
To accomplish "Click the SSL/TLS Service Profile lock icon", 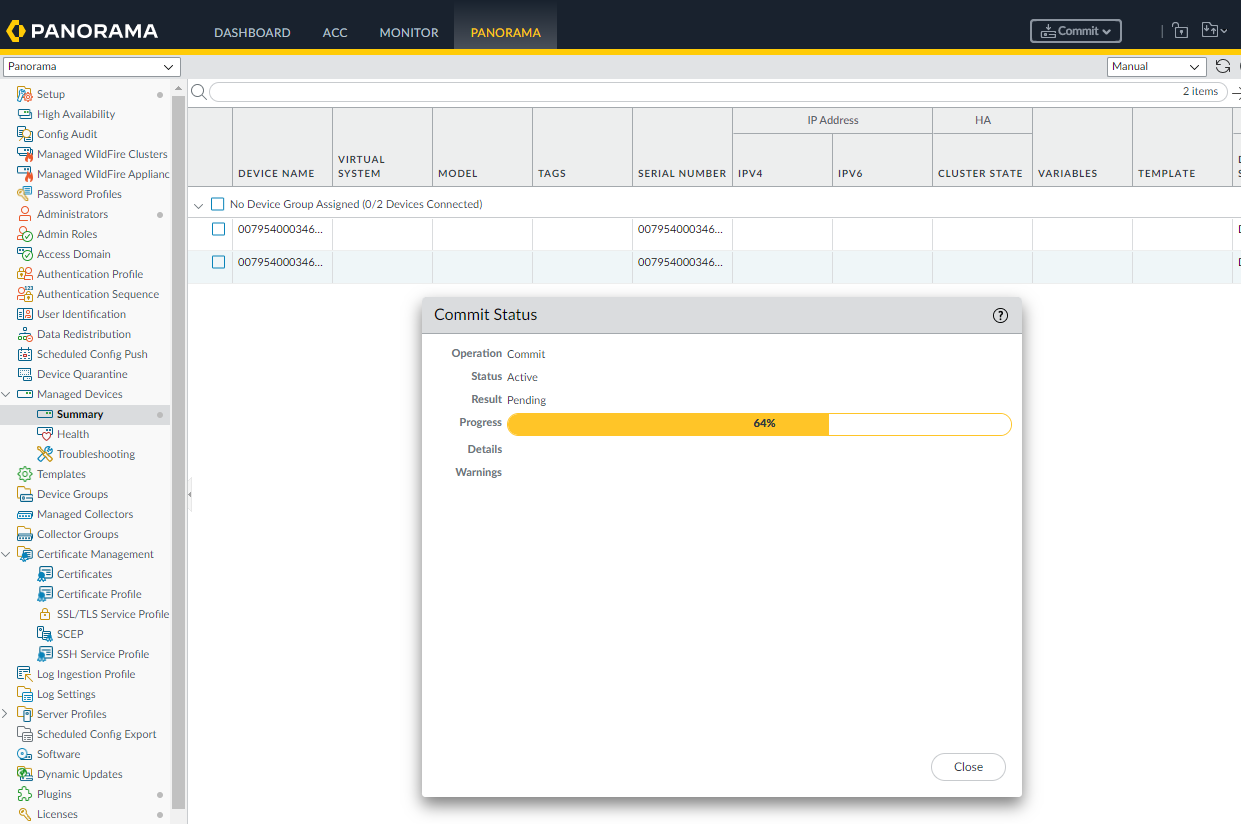I will point(45,614).
